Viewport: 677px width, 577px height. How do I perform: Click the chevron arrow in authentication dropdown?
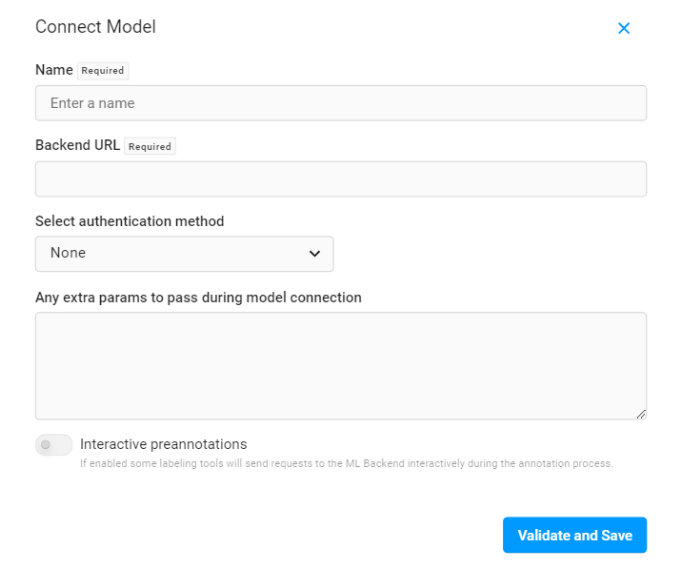[315, 254]
